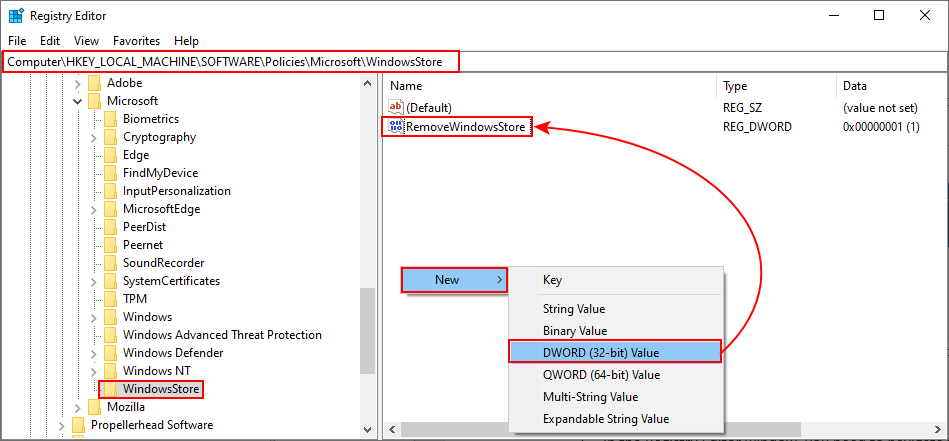This screenshot has width=949, height=441.
Task: Click the registry path address bar
Action: click(x=232, y=62)
